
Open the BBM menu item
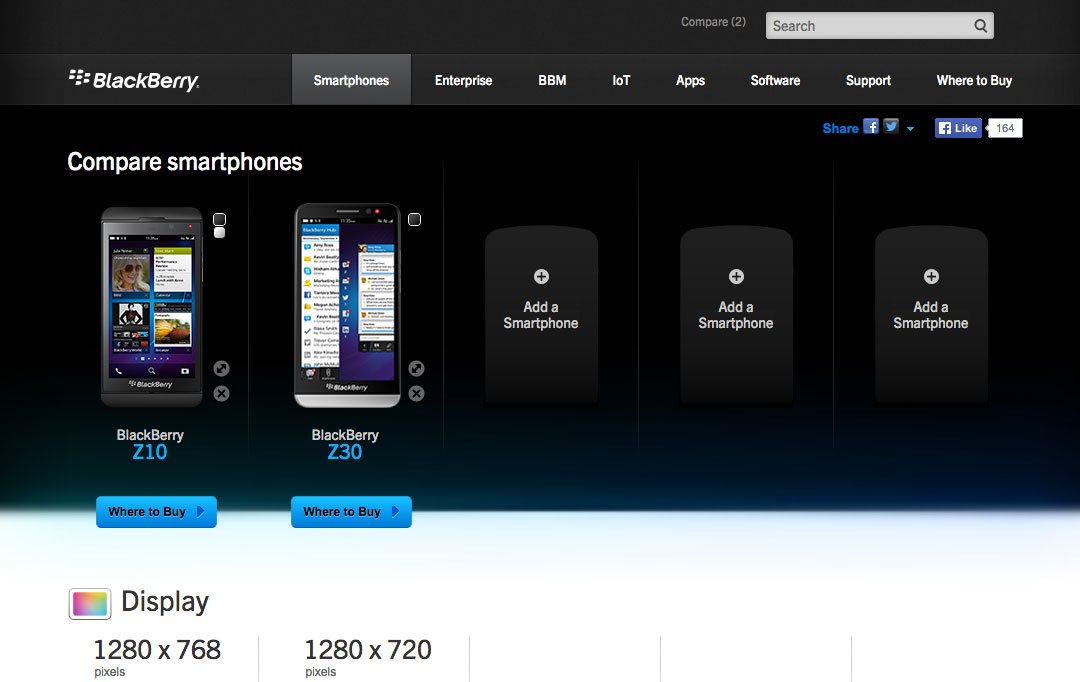pos(552,80)
